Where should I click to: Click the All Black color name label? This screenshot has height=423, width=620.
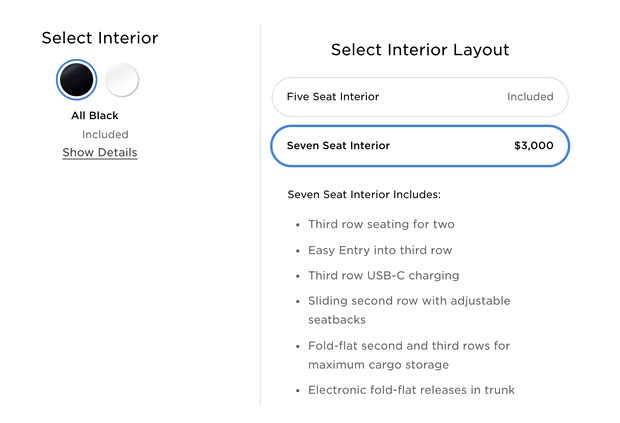pyautogui.click(x=95, y=115)
